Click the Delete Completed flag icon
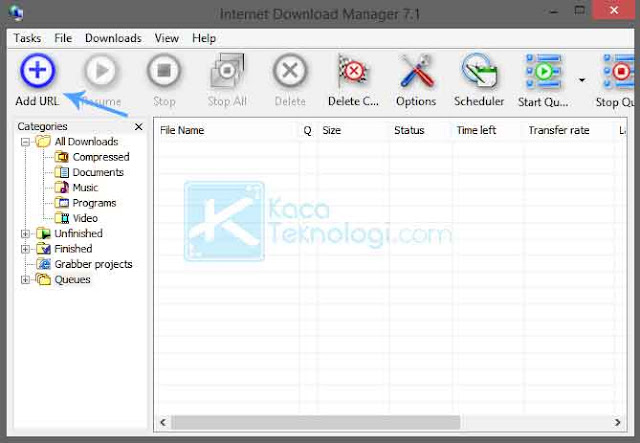The width and height of the screenshot is (640, 443). click(353, 71)
